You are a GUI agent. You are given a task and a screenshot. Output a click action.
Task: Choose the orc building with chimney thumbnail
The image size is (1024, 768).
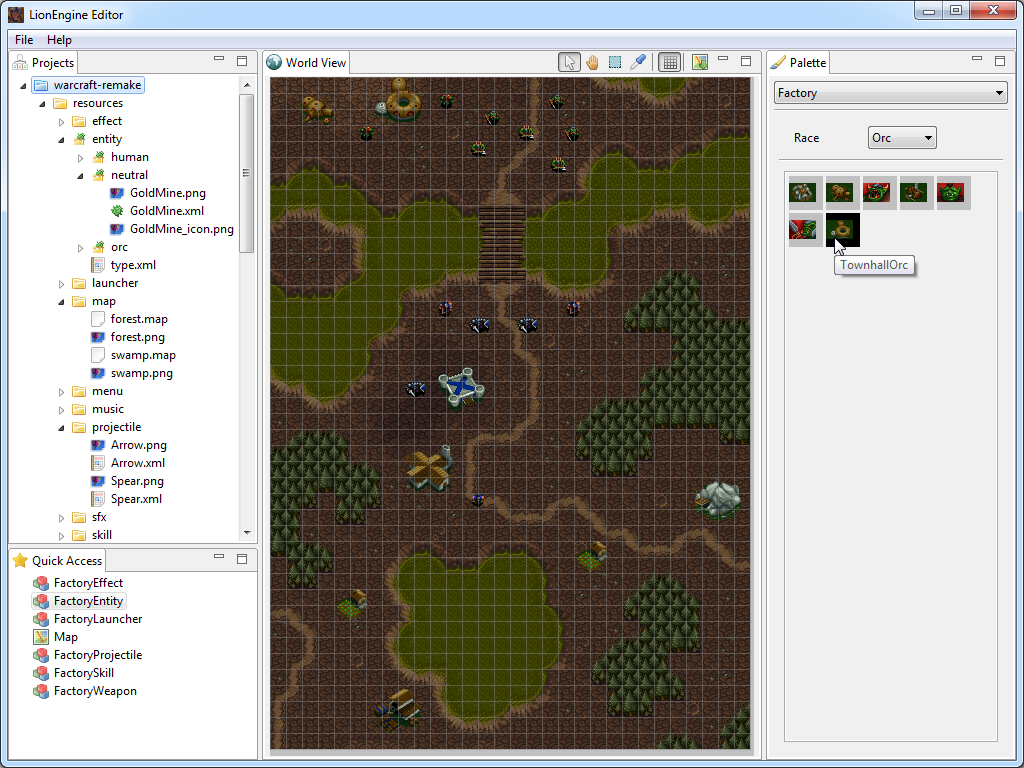917,193
